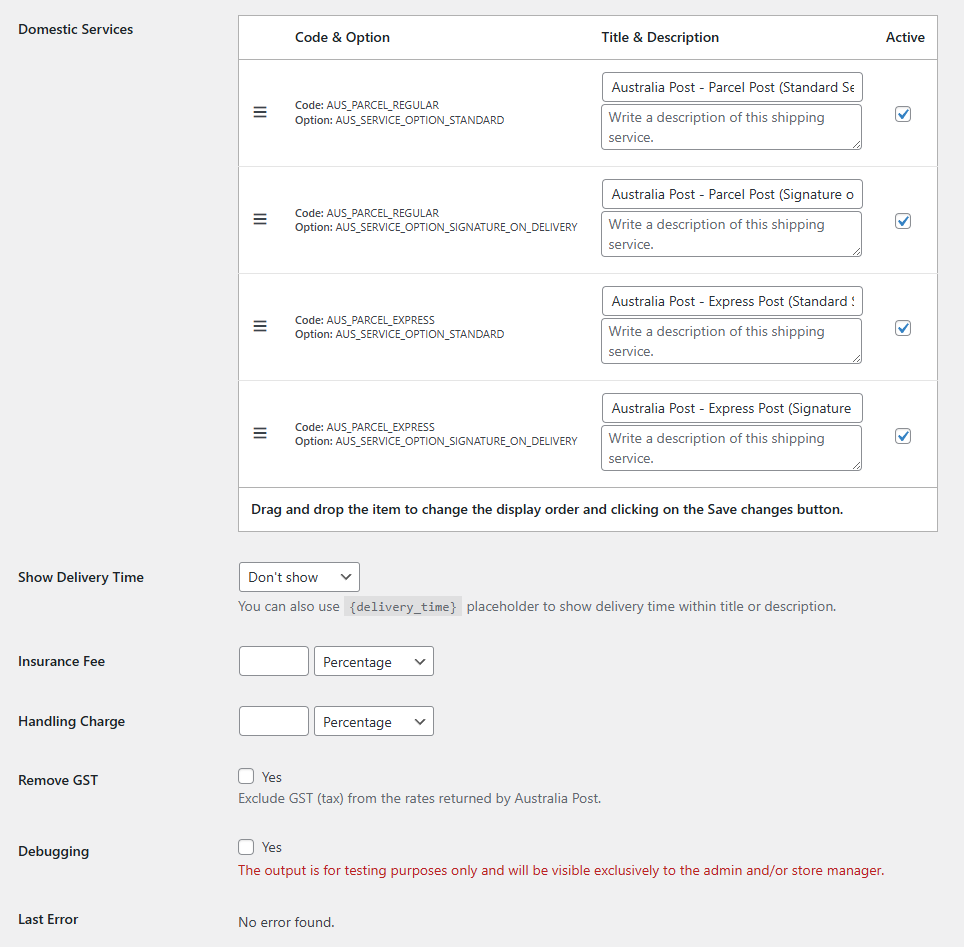Focus description box for Parcel Post Signature
Screen dimensions: 964x947
732,234
